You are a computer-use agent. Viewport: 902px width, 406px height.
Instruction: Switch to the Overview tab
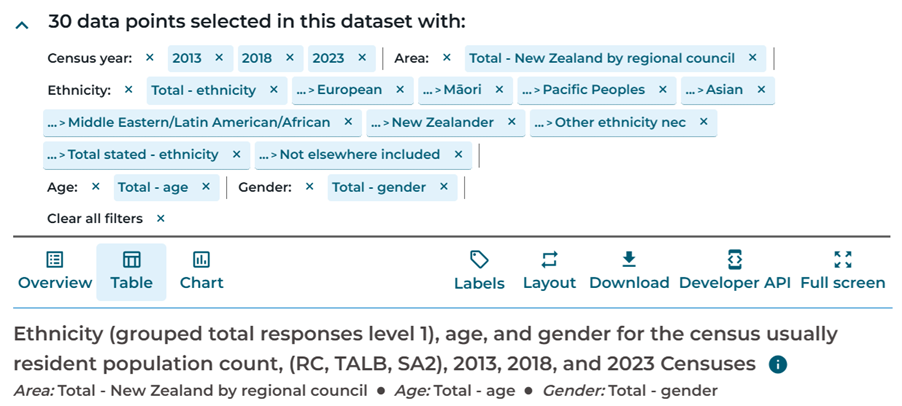point(55,271)
